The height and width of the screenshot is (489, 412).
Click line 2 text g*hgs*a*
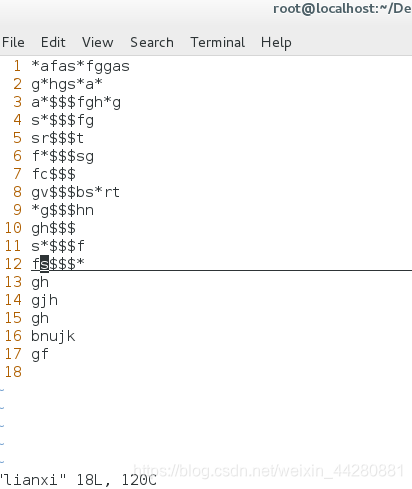(67, 84)
